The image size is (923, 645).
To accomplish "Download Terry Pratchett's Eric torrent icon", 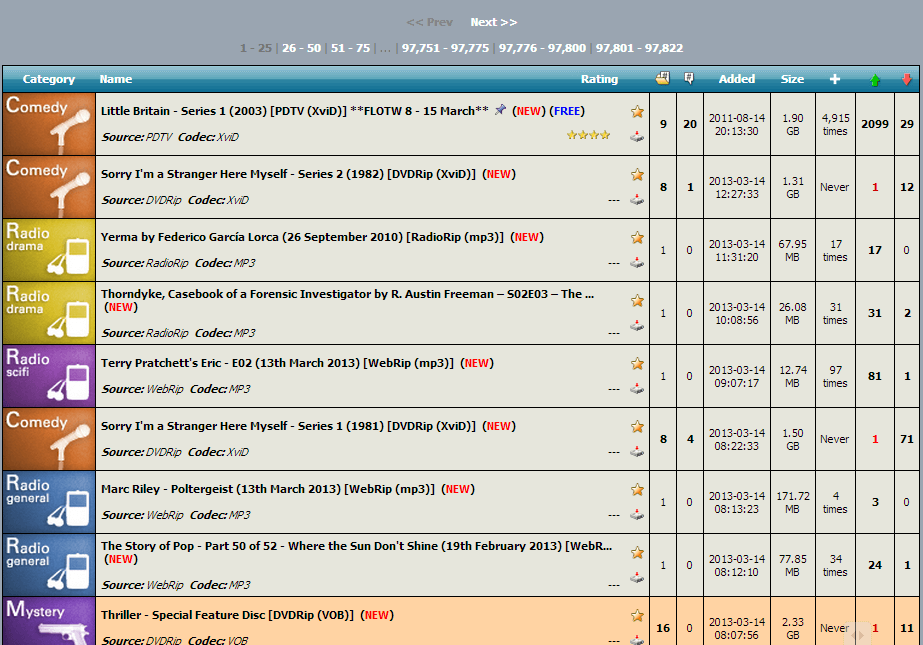I will tap(637, 388).
